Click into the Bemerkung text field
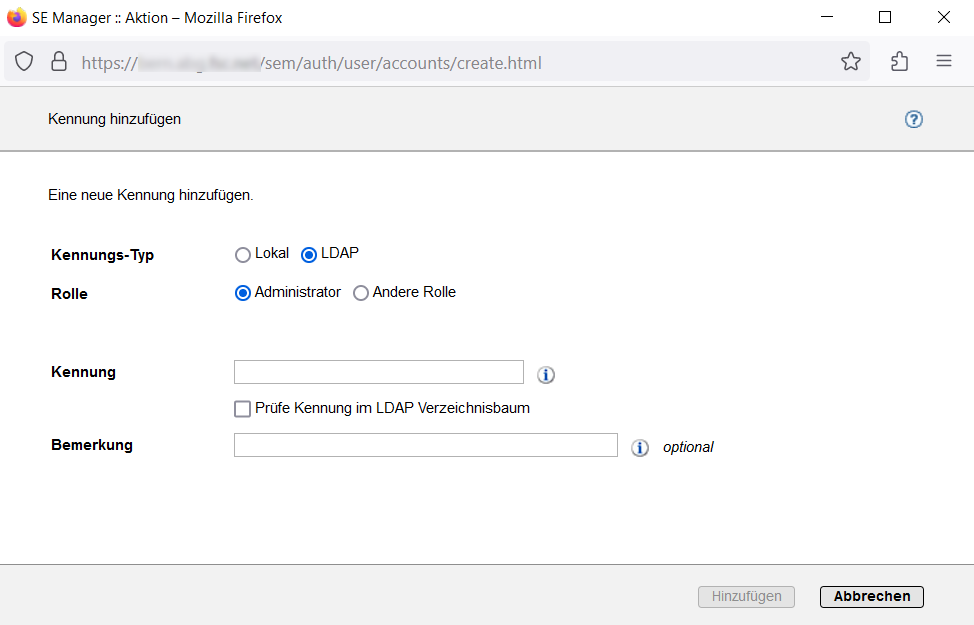Screen dimensions: 974x625 click(425, 445)
